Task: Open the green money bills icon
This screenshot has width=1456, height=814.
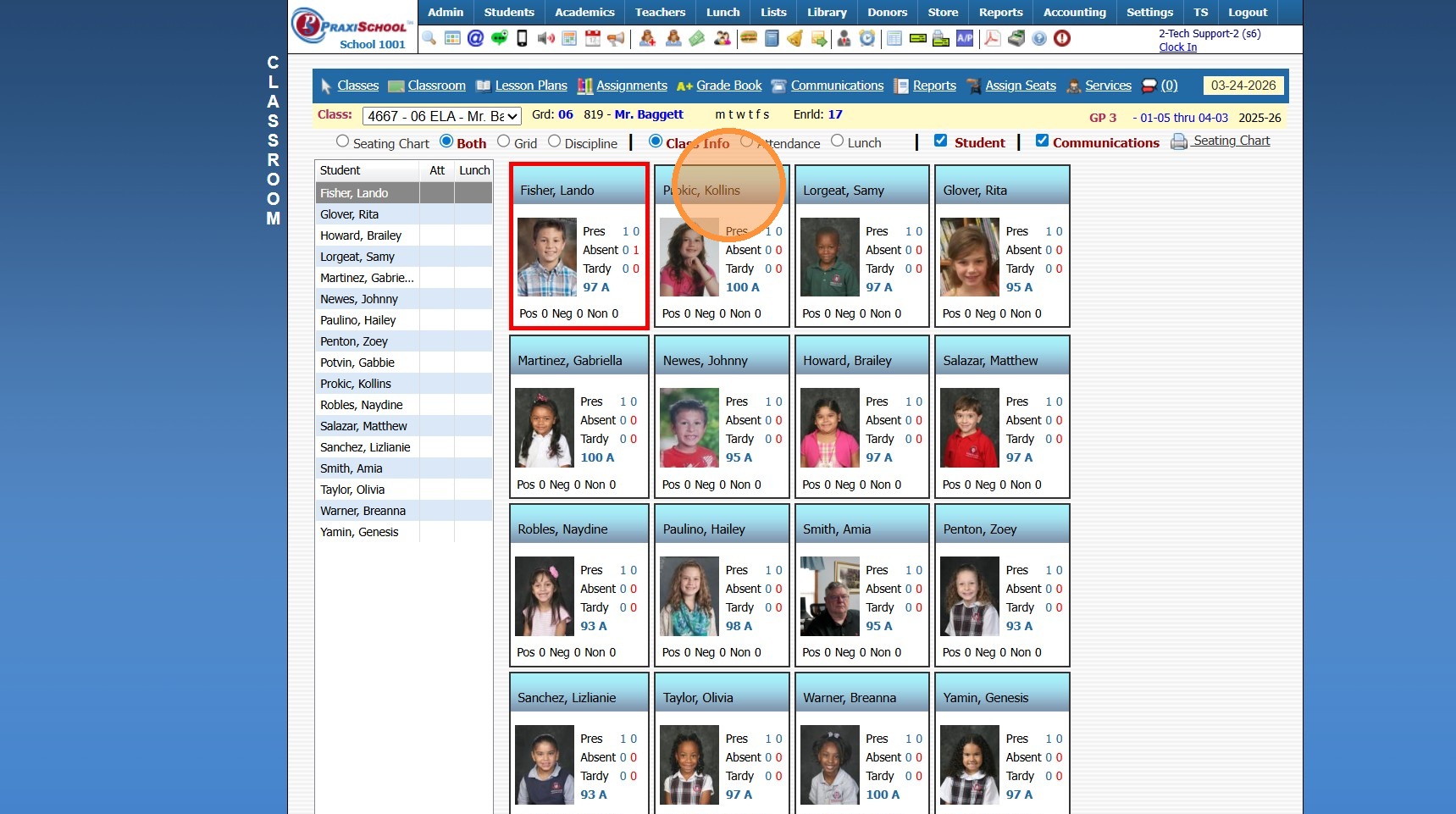Action: (x=696, y=38)
